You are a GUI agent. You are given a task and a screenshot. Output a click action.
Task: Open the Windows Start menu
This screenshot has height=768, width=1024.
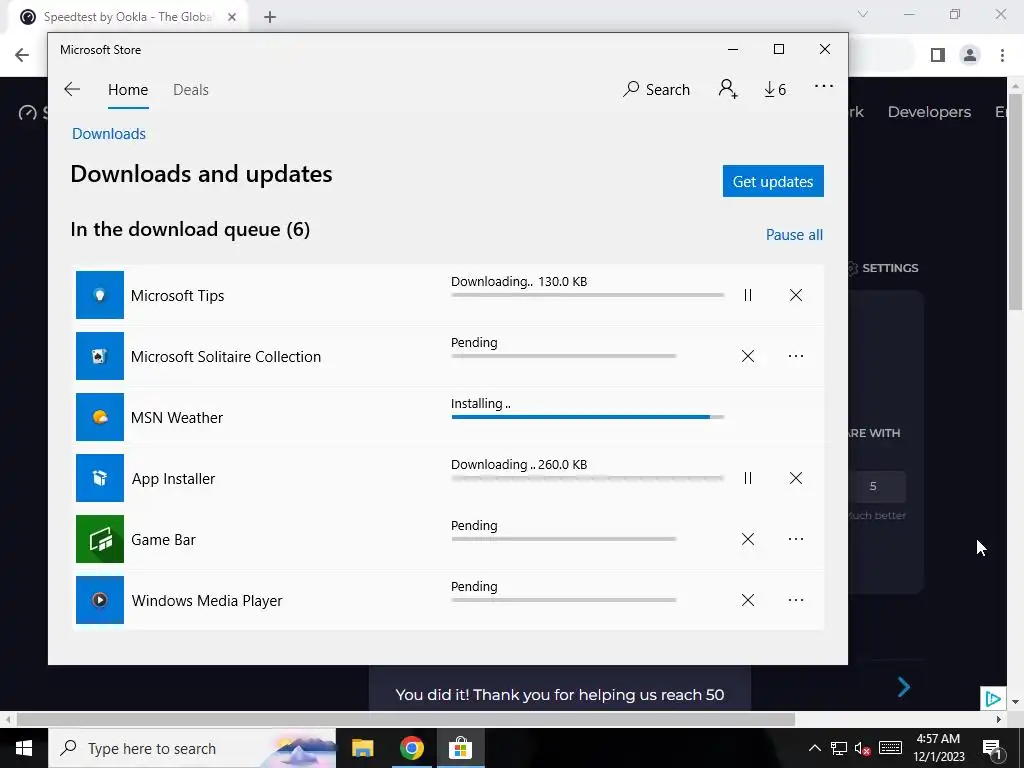(24, 748)
